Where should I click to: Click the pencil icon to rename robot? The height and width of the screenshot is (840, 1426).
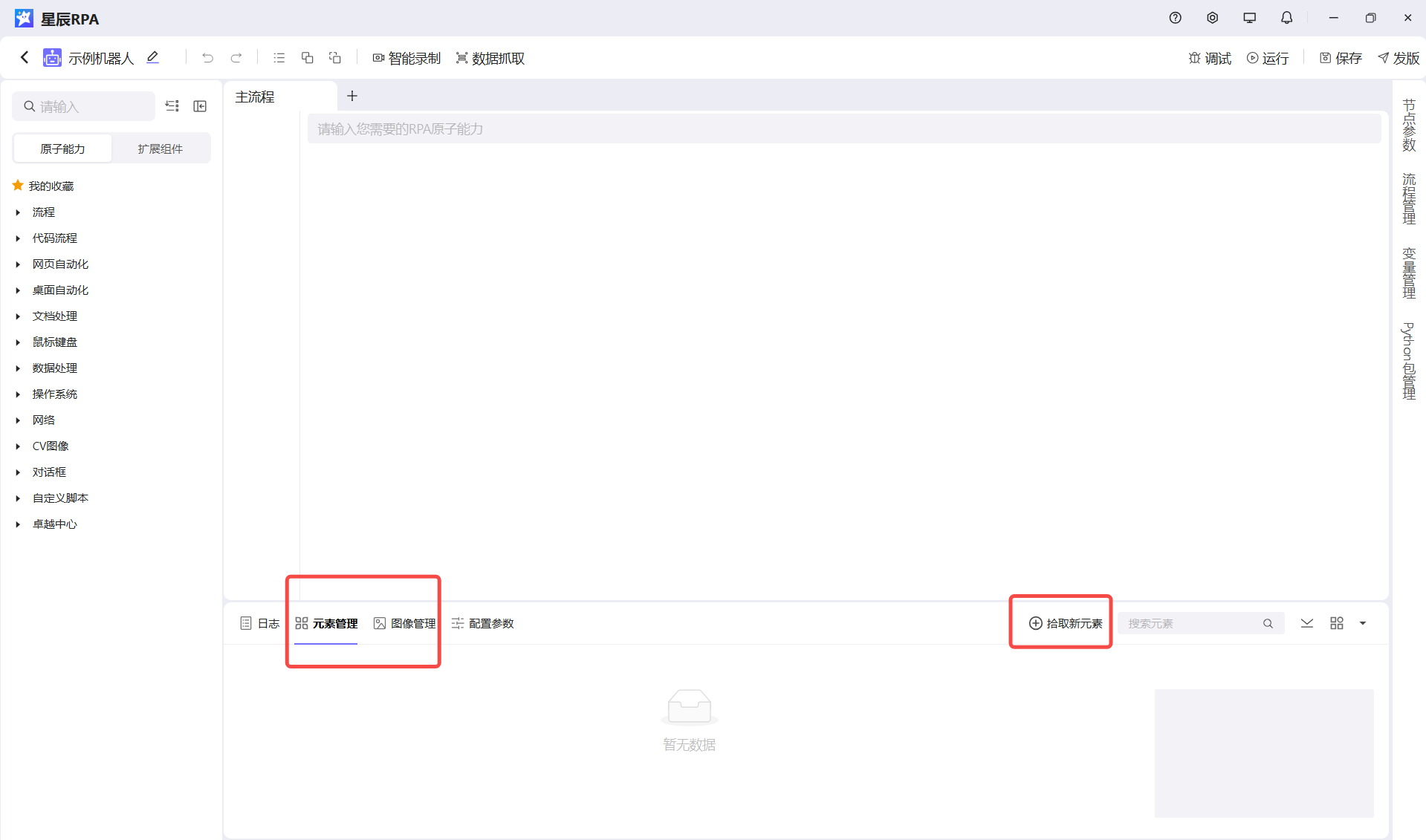pyautogui.click(x=153, y=57)
